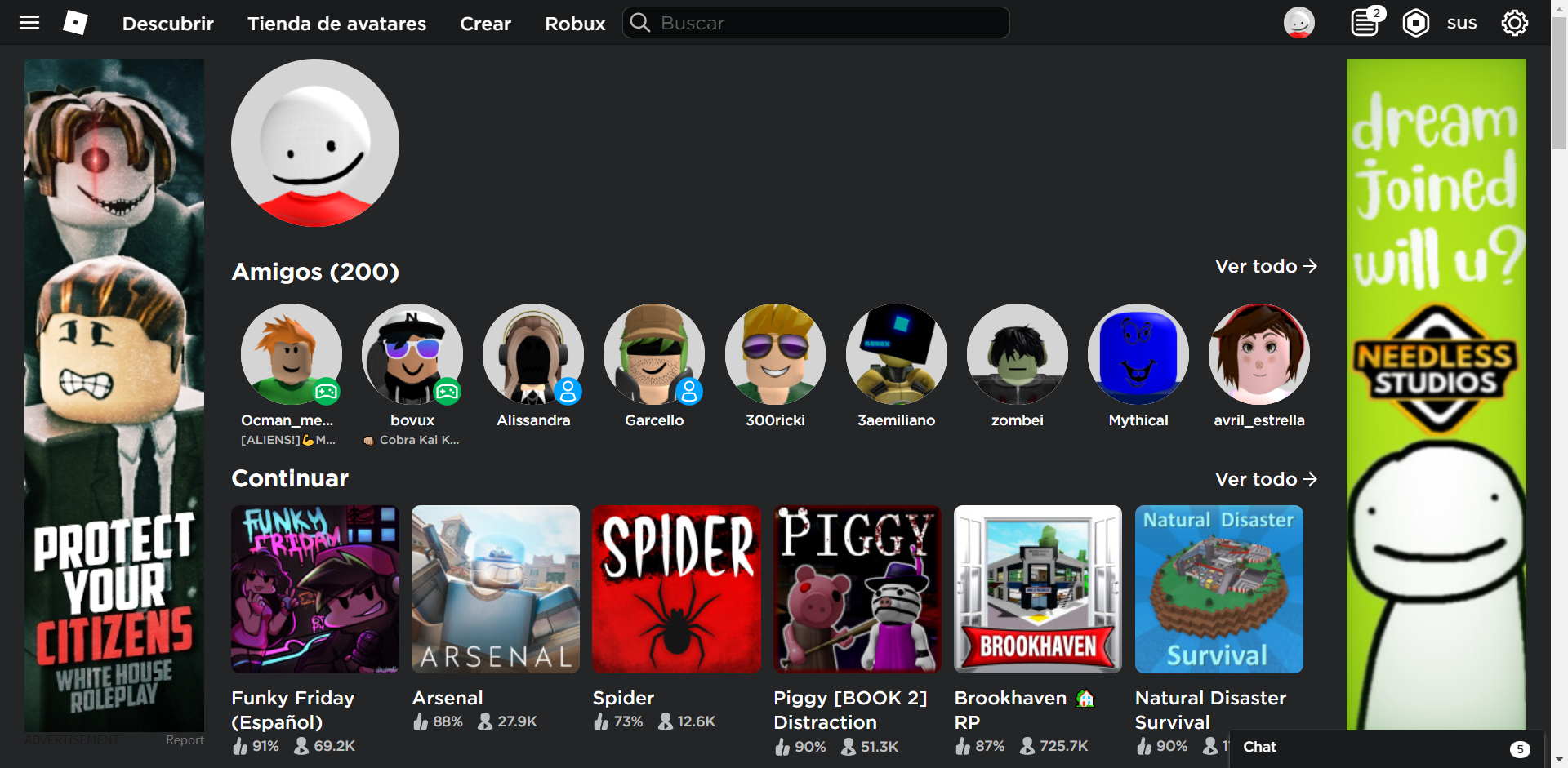Screen dimensions: 1568x768
Task: Open zombei friend avatar
Action: [x=1018, y=354]
